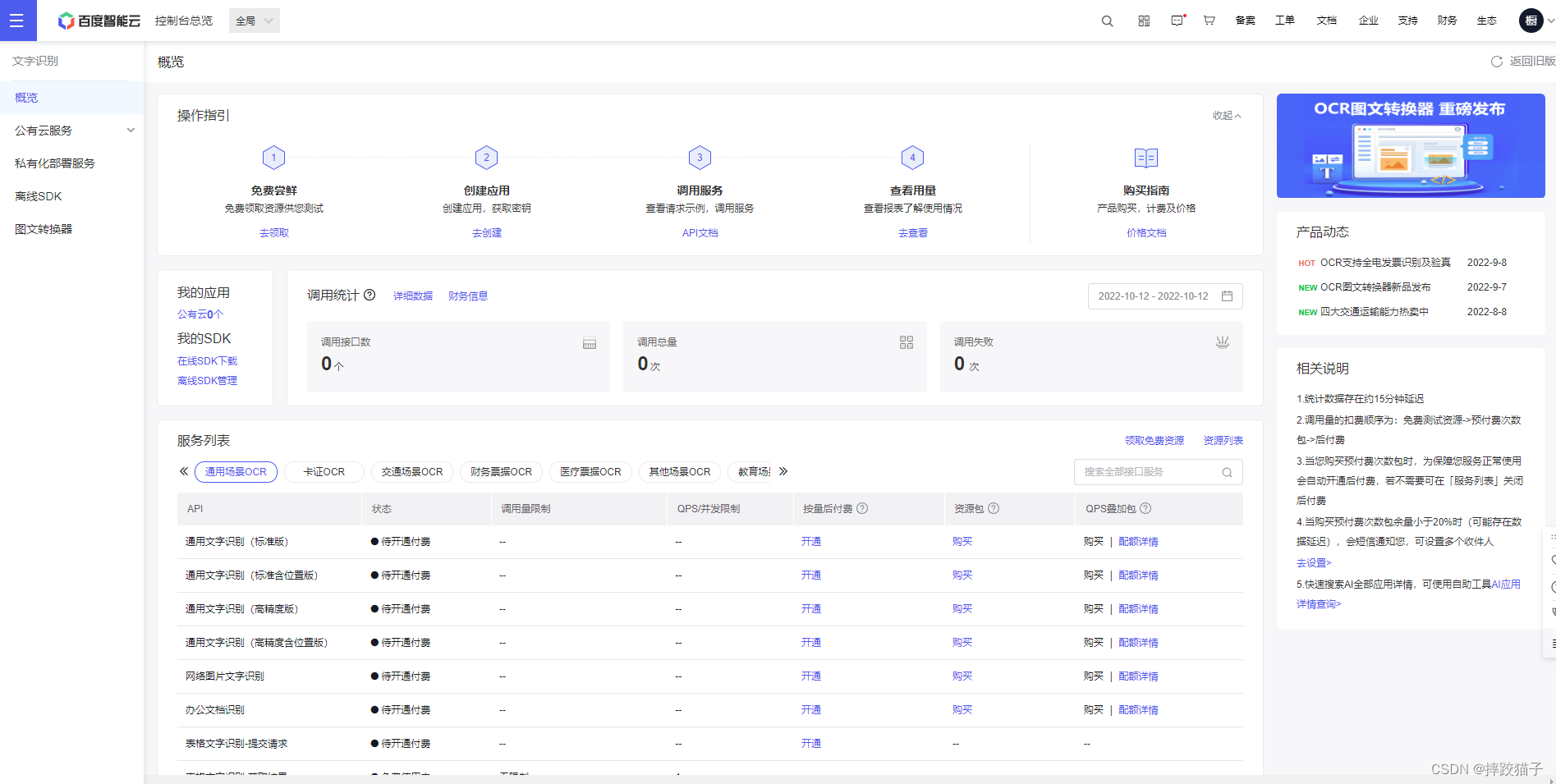The image size is (1556, 784).
Task: Click the refresh icon next to 返回旧版
Action: (1496, 62)
